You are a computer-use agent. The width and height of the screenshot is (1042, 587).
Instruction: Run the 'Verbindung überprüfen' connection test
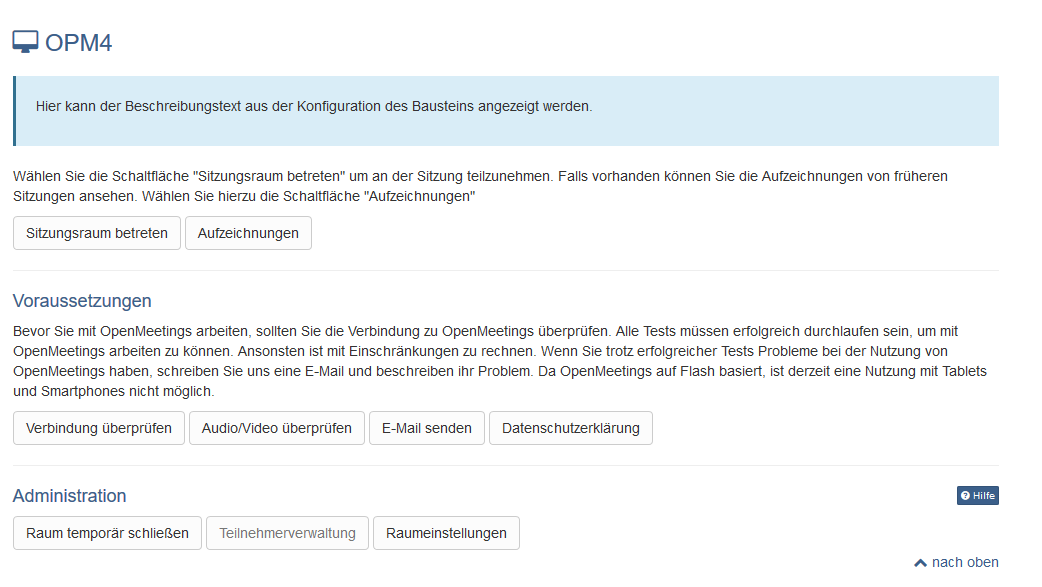[x=98, y=427]
